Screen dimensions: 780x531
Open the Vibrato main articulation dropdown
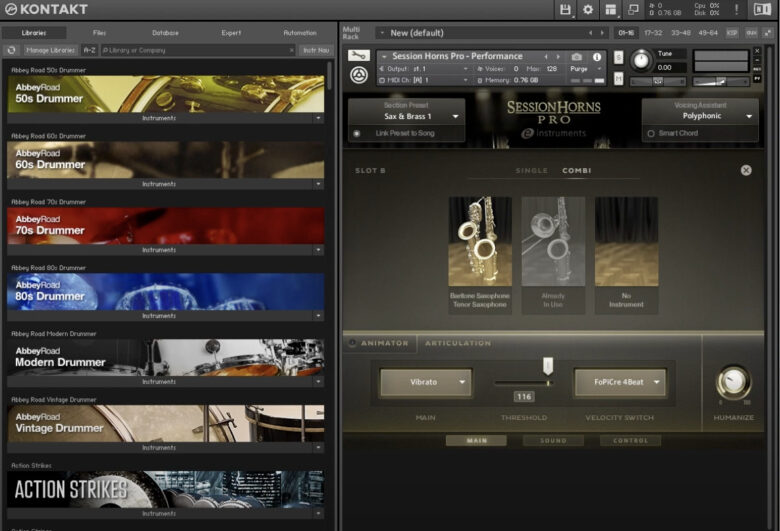(426, 382)
